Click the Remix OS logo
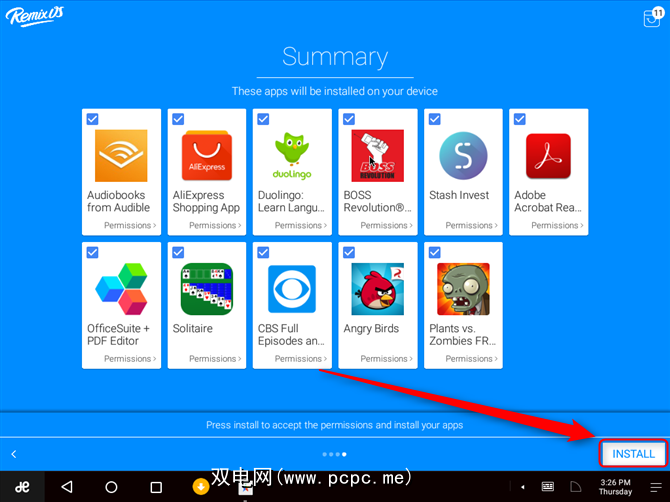670x502 pixels. click(x=35, y=16)
